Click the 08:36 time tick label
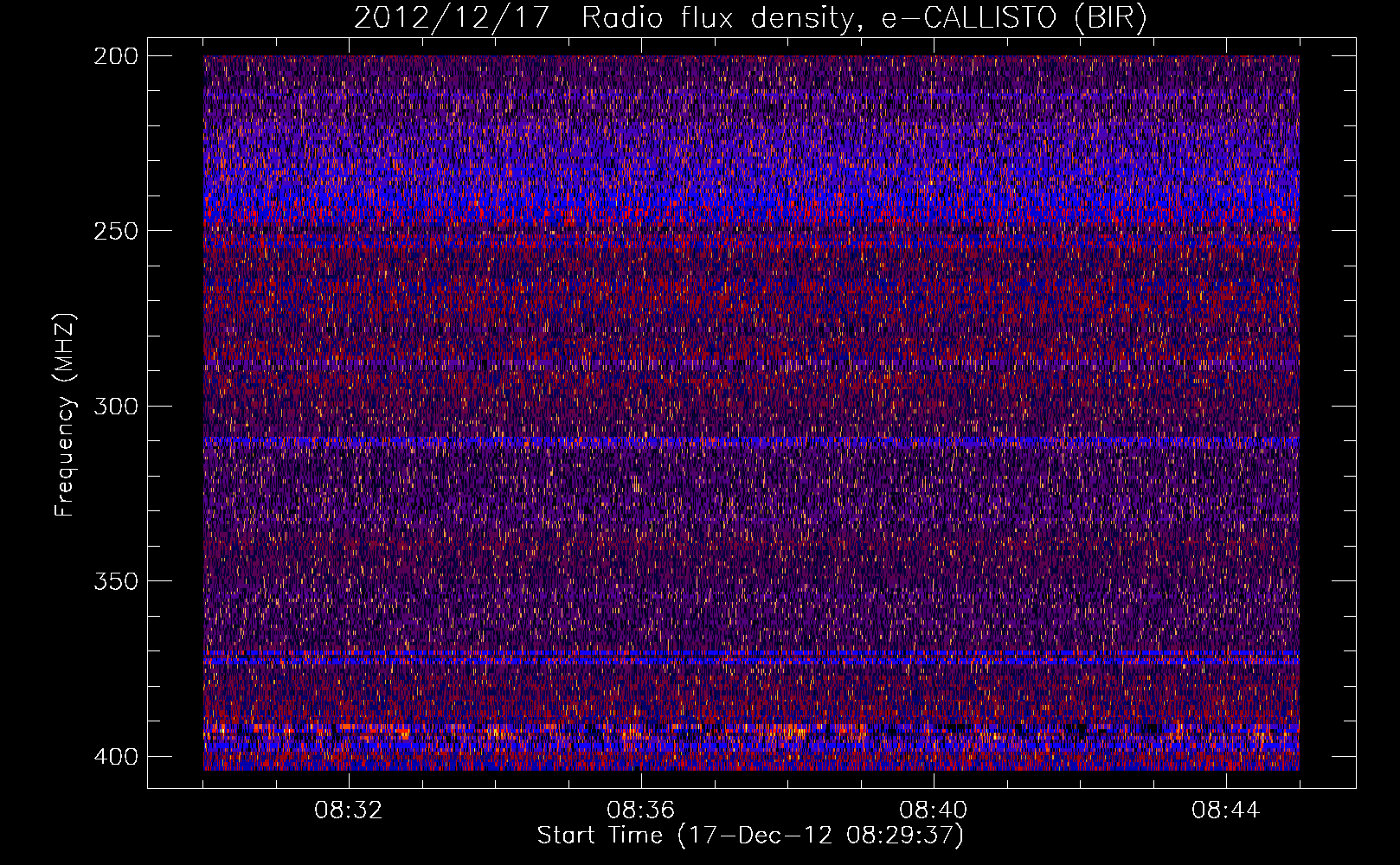The height and width of the screenshot is (865, 1400). pyautogui.click(x=641, y=811)
